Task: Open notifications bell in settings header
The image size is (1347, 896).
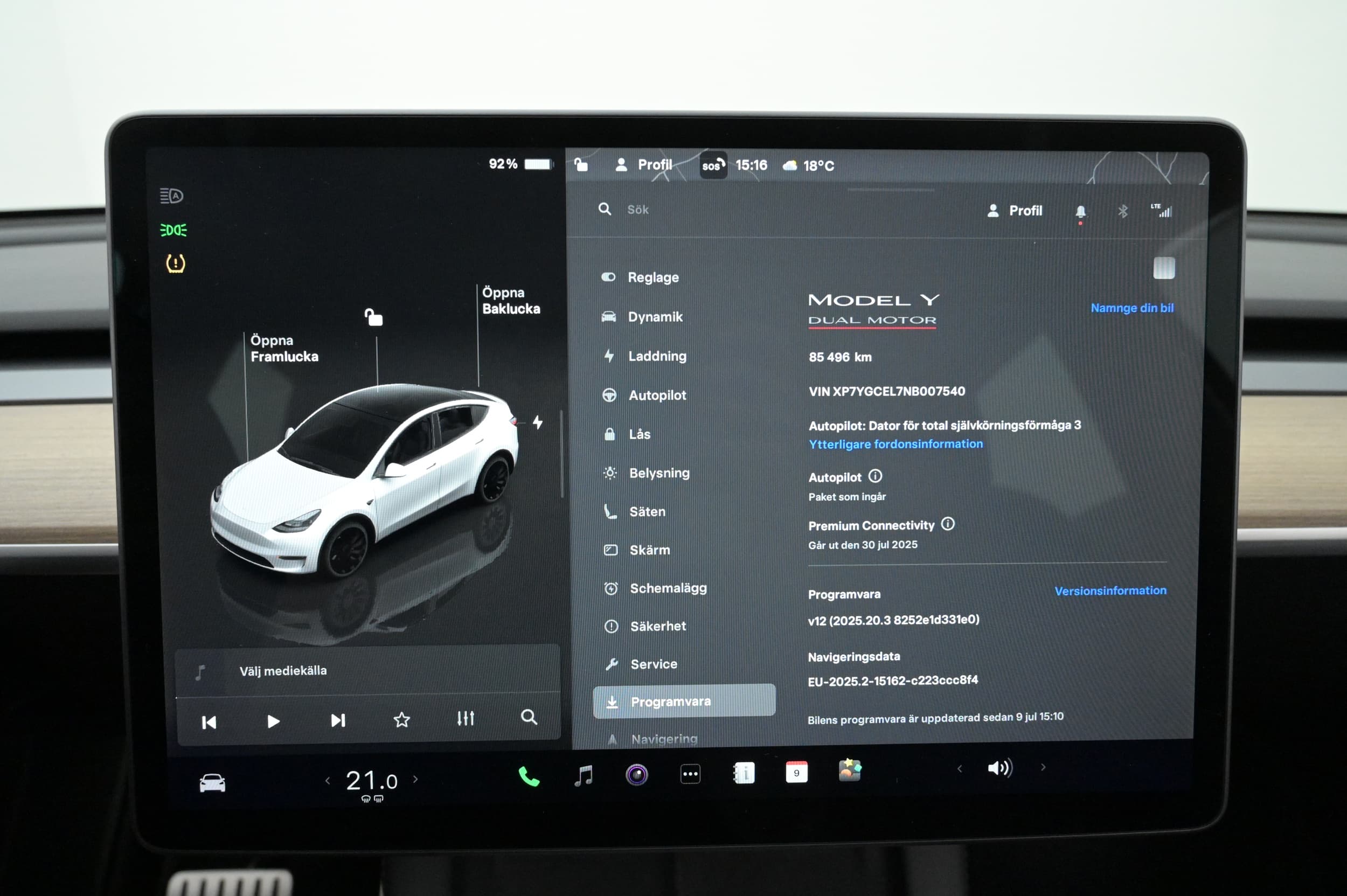Action: (1080, 212)
